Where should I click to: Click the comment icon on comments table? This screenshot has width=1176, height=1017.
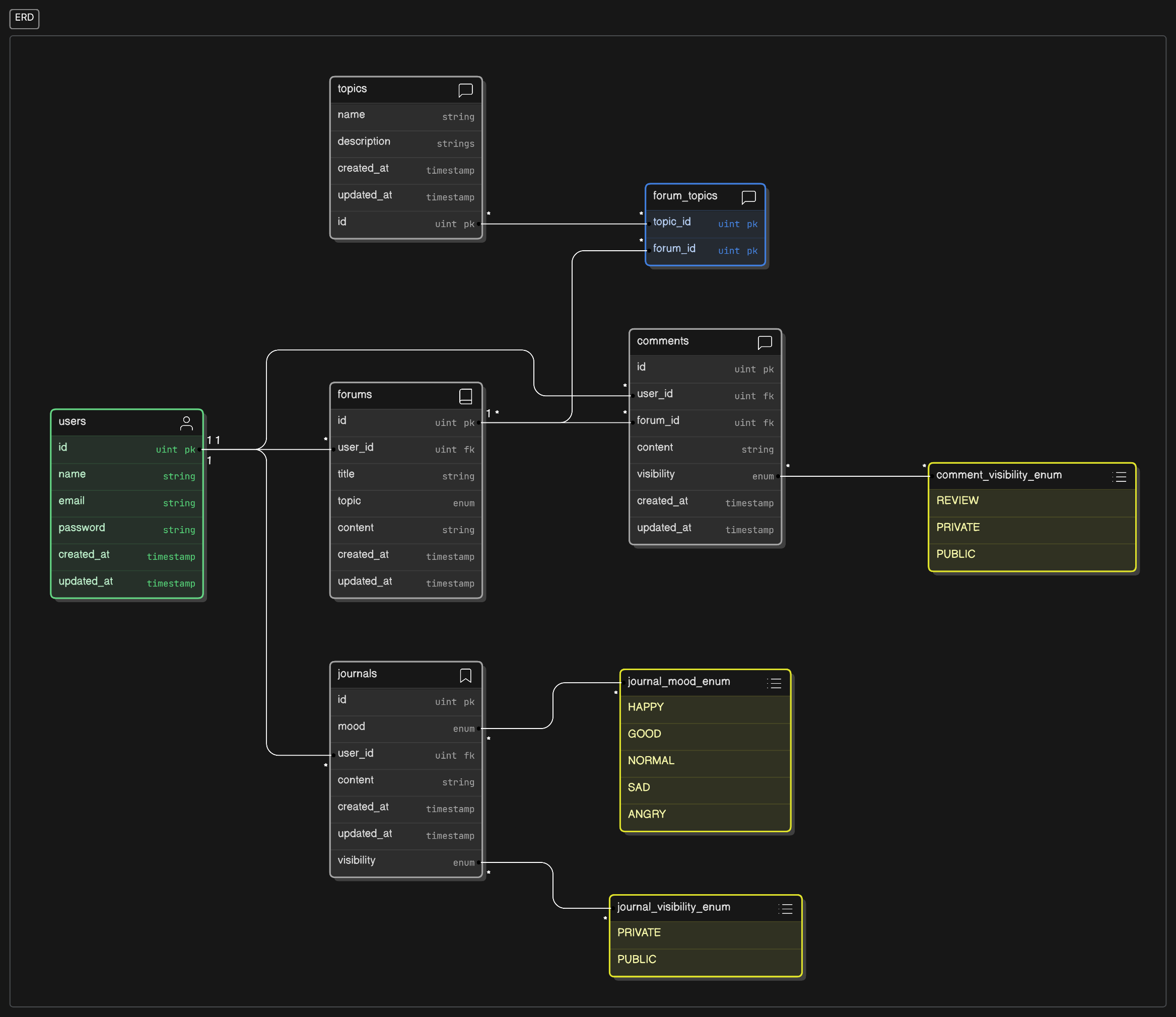pos(765,342)
